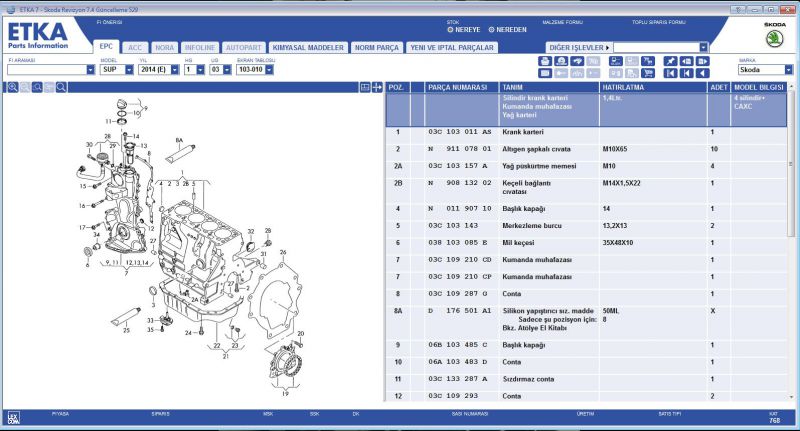The image size is (800, 431).
Task: Click the HATIRLATMA column header
Action: (653, 87)
